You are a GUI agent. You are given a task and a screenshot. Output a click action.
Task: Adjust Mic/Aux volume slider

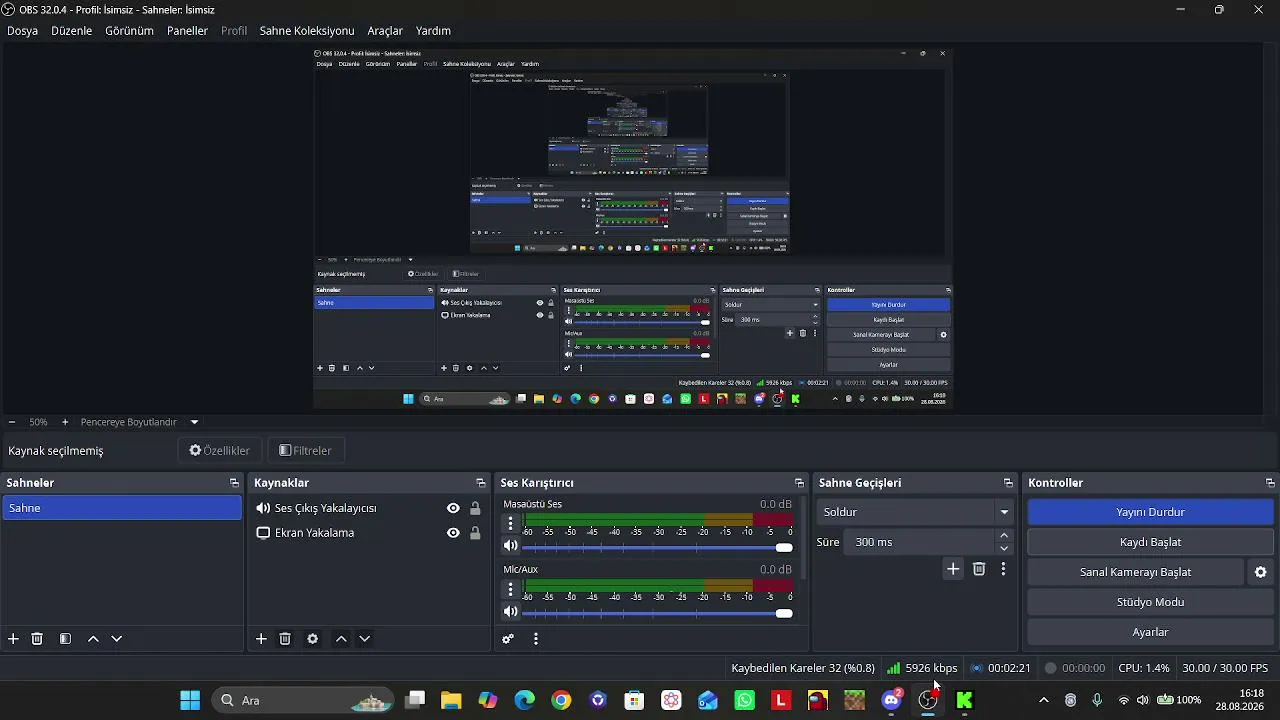[657, 613]
